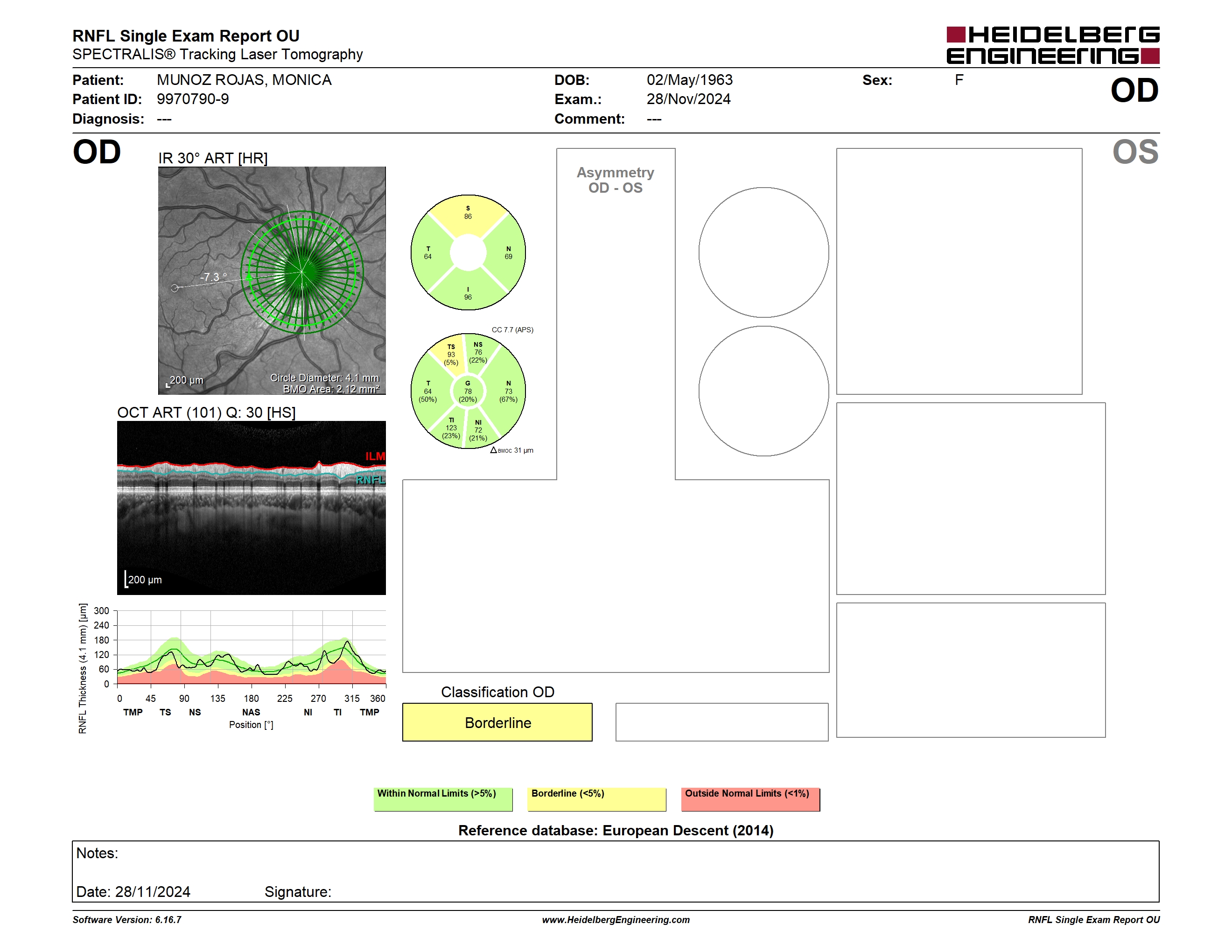1232x952 pixels.
Task: Click the Notes field label
Action: [x=97, y=853]
